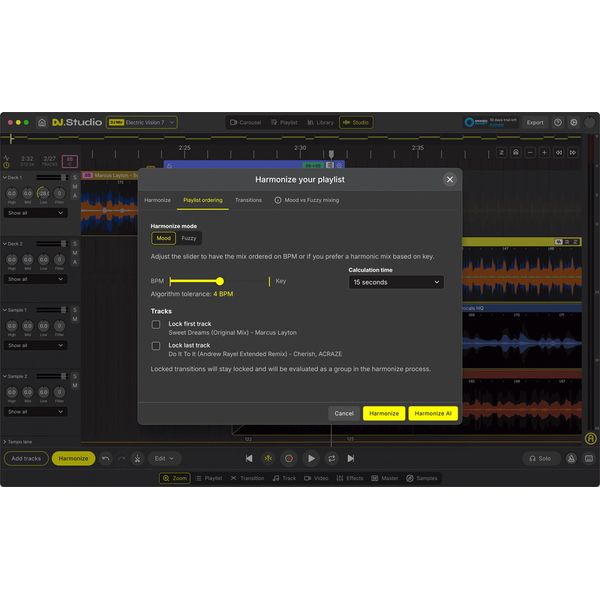
Task: Select Fuzzy harmonize mode
Action: [189, 238]
